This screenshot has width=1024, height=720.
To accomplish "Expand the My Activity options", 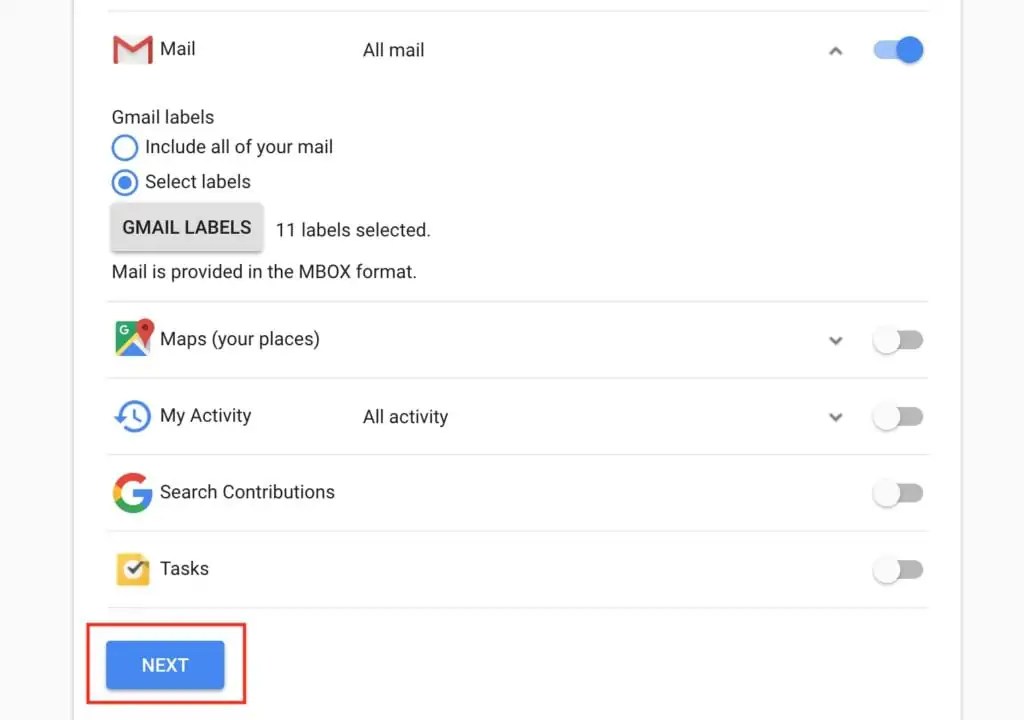I will (836, 417).
